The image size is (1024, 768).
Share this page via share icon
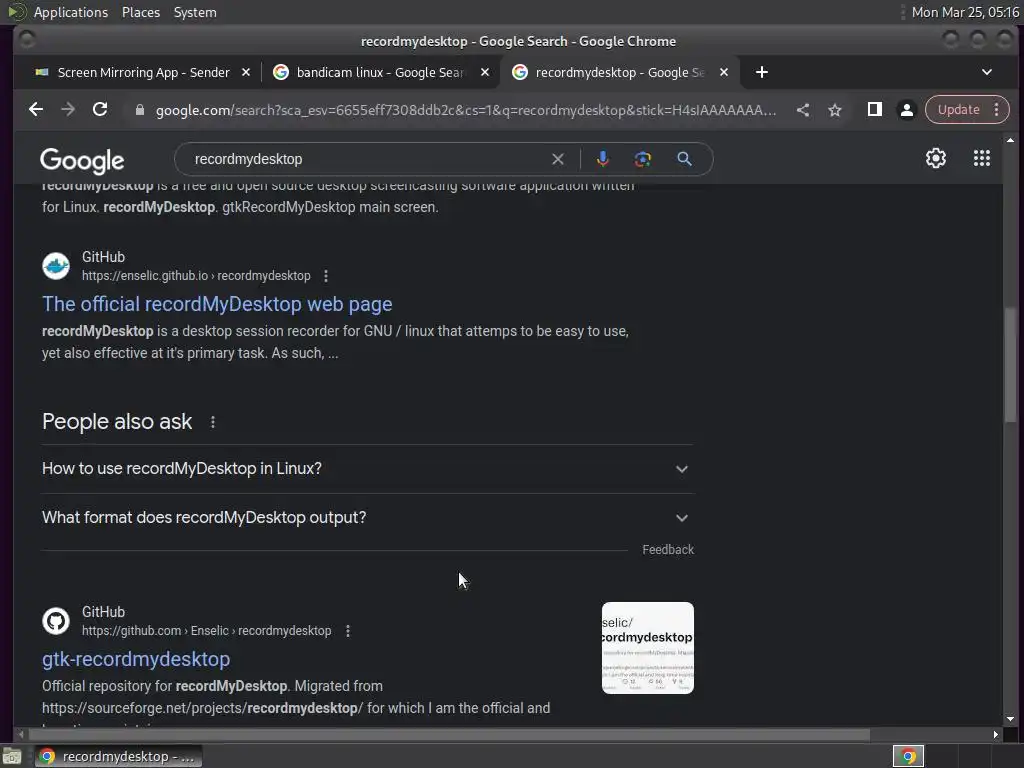pos(803,110)
